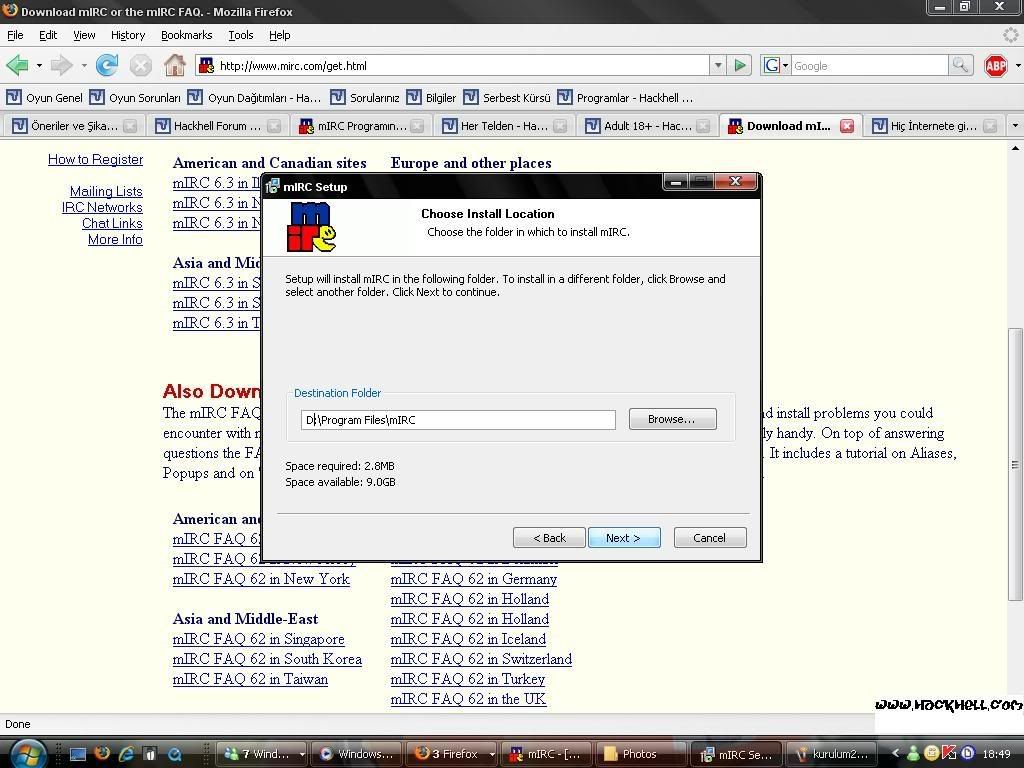This screenshot has width=1024, height=768.
Task: Open the More Info link
Action: (x=115, y=239)
